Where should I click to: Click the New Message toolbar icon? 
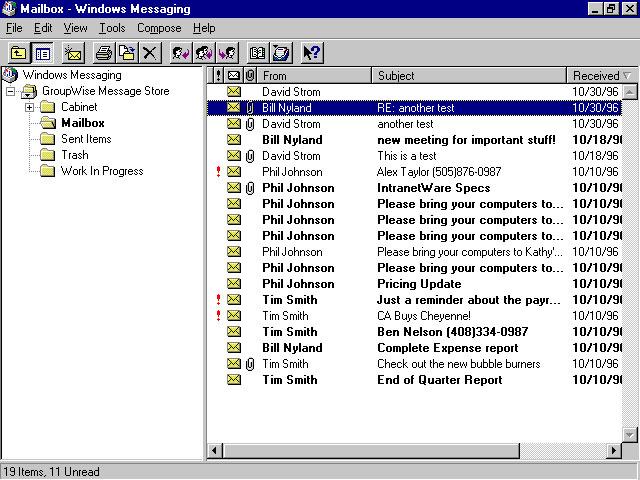(73, 53)
